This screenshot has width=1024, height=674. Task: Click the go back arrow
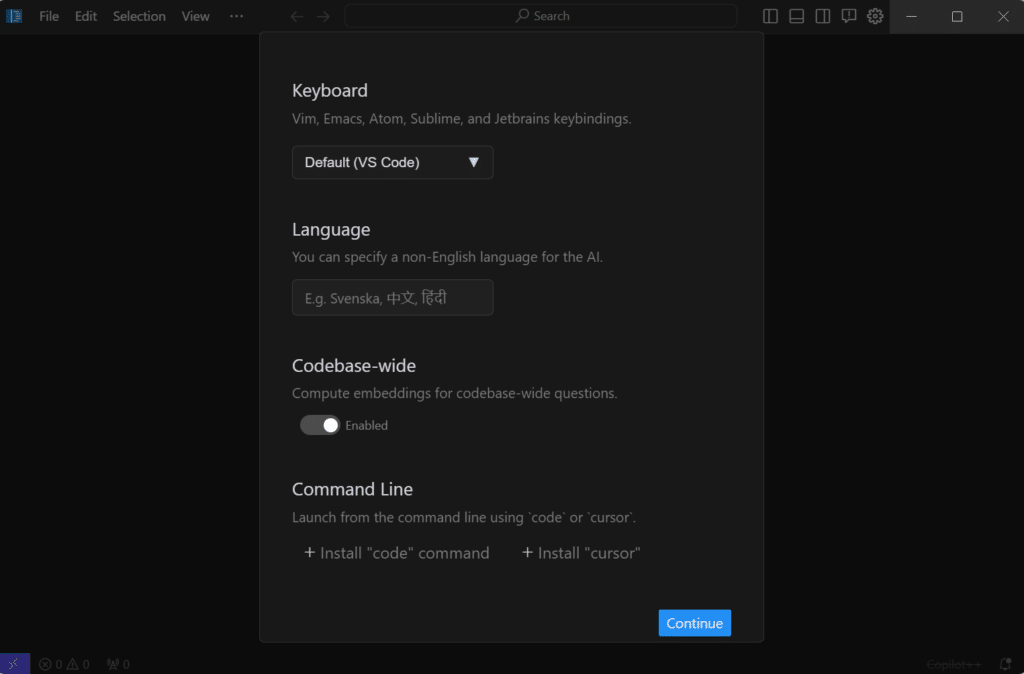(296, 16)
